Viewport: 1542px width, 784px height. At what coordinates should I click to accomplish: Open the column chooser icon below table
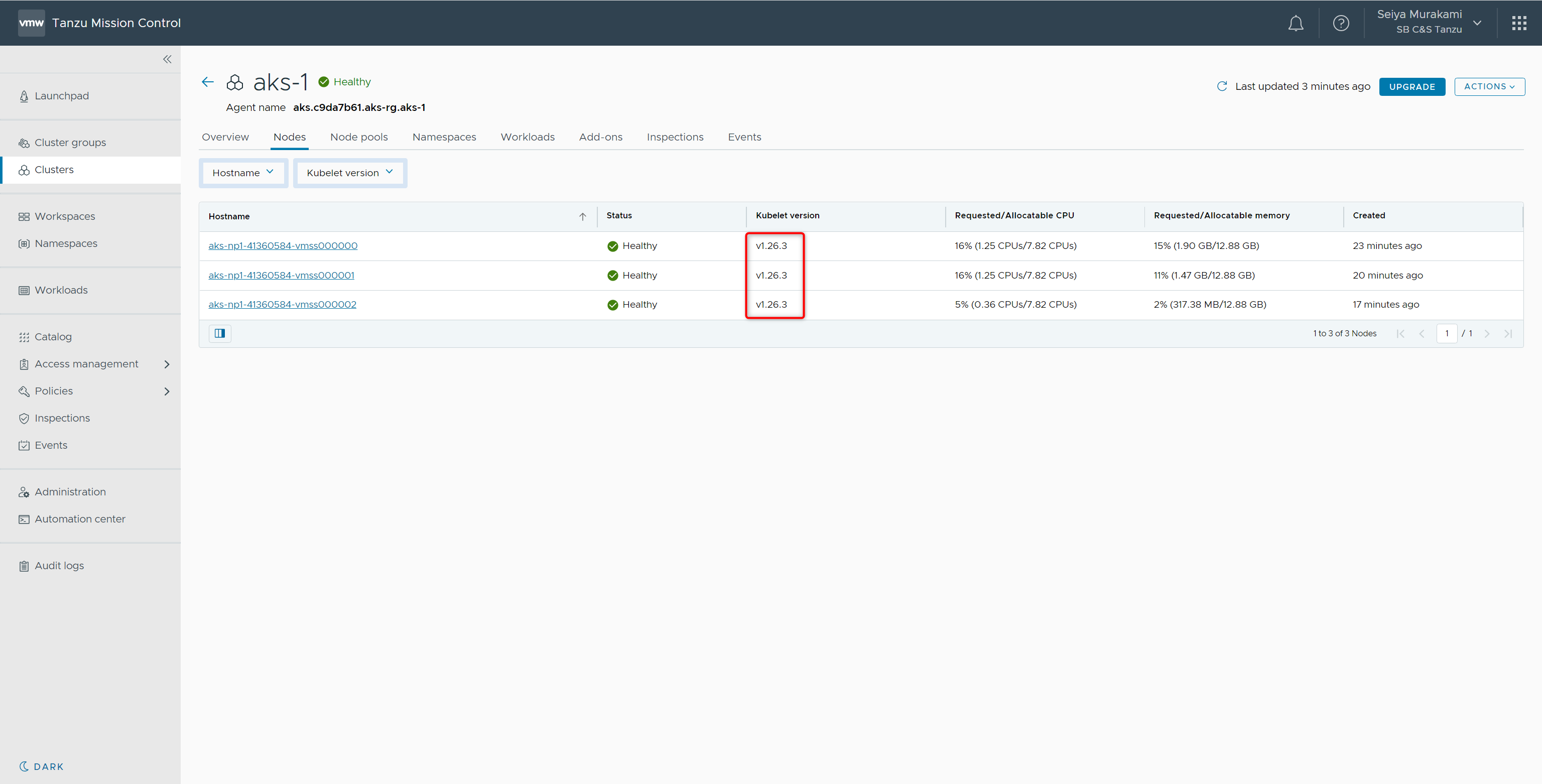tap(220, 333)
